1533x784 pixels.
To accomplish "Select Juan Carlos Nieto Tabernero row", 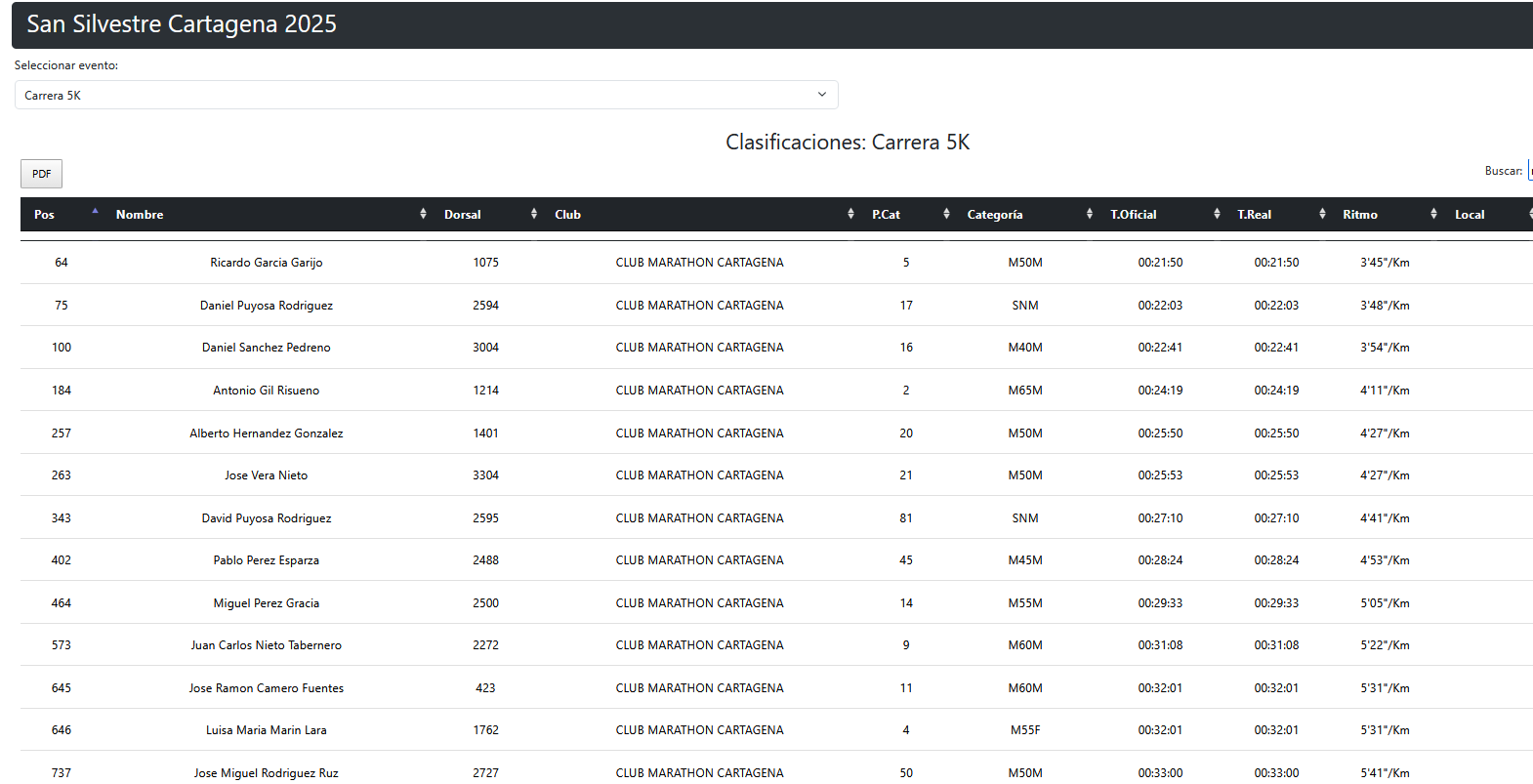I will click(266, 645).
